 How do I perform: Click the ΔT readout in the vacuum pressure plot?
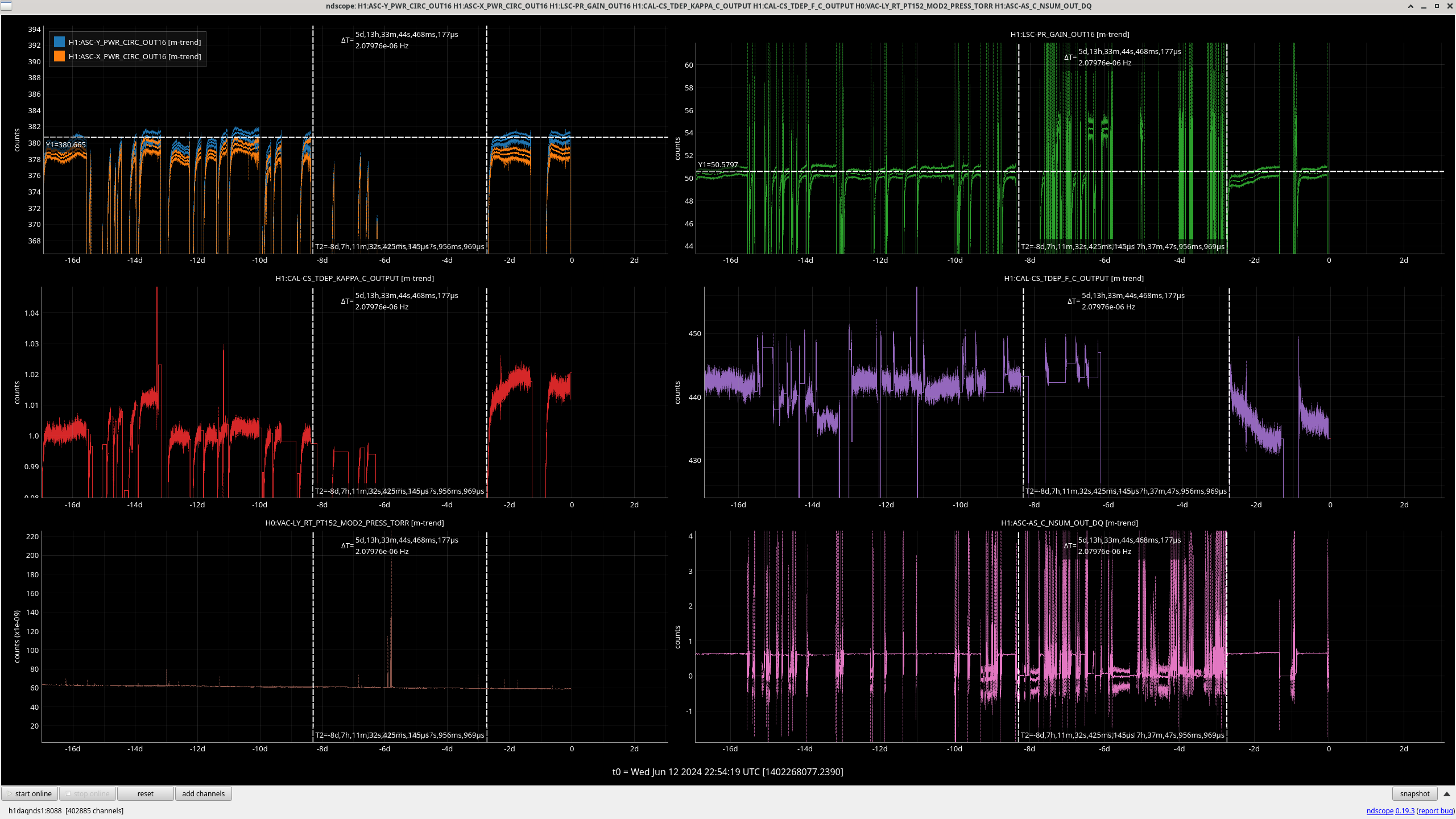click(x=399, y=545)
